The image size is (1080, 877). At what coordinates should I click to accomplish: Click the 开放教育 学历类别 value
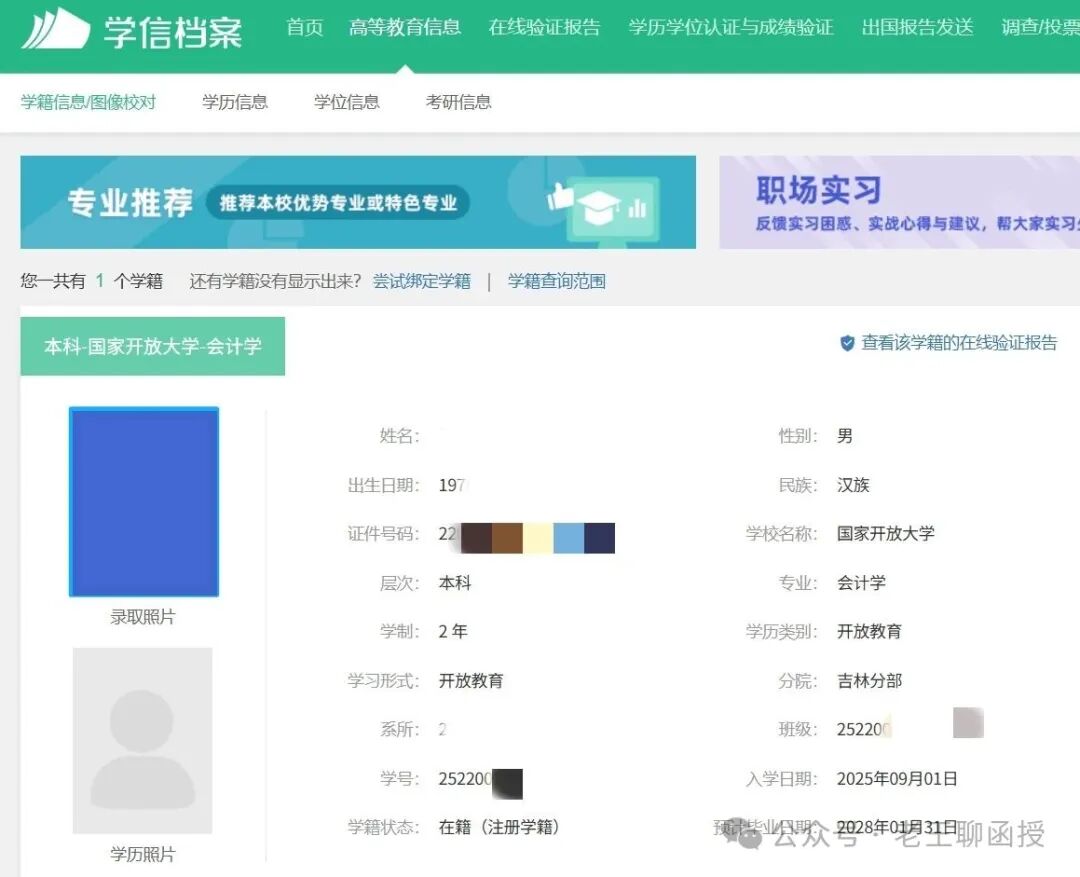click(x=869, y=631)
